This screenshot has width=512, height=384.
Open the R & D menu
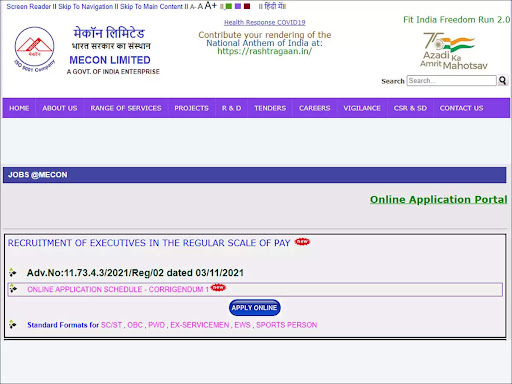[231, 108]
